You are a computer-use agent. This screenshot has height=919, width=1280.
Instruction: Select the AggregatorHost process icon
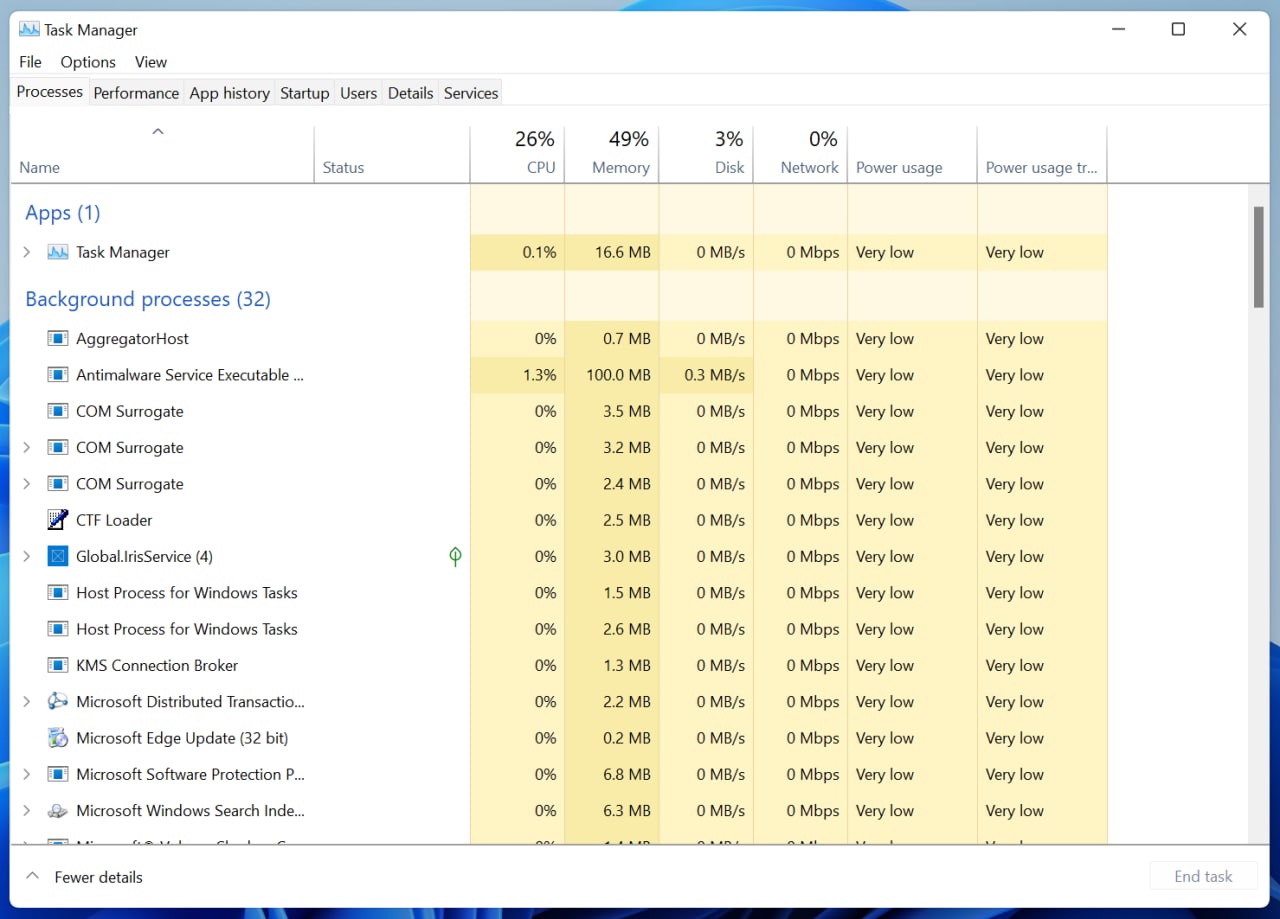click(58, 339)
